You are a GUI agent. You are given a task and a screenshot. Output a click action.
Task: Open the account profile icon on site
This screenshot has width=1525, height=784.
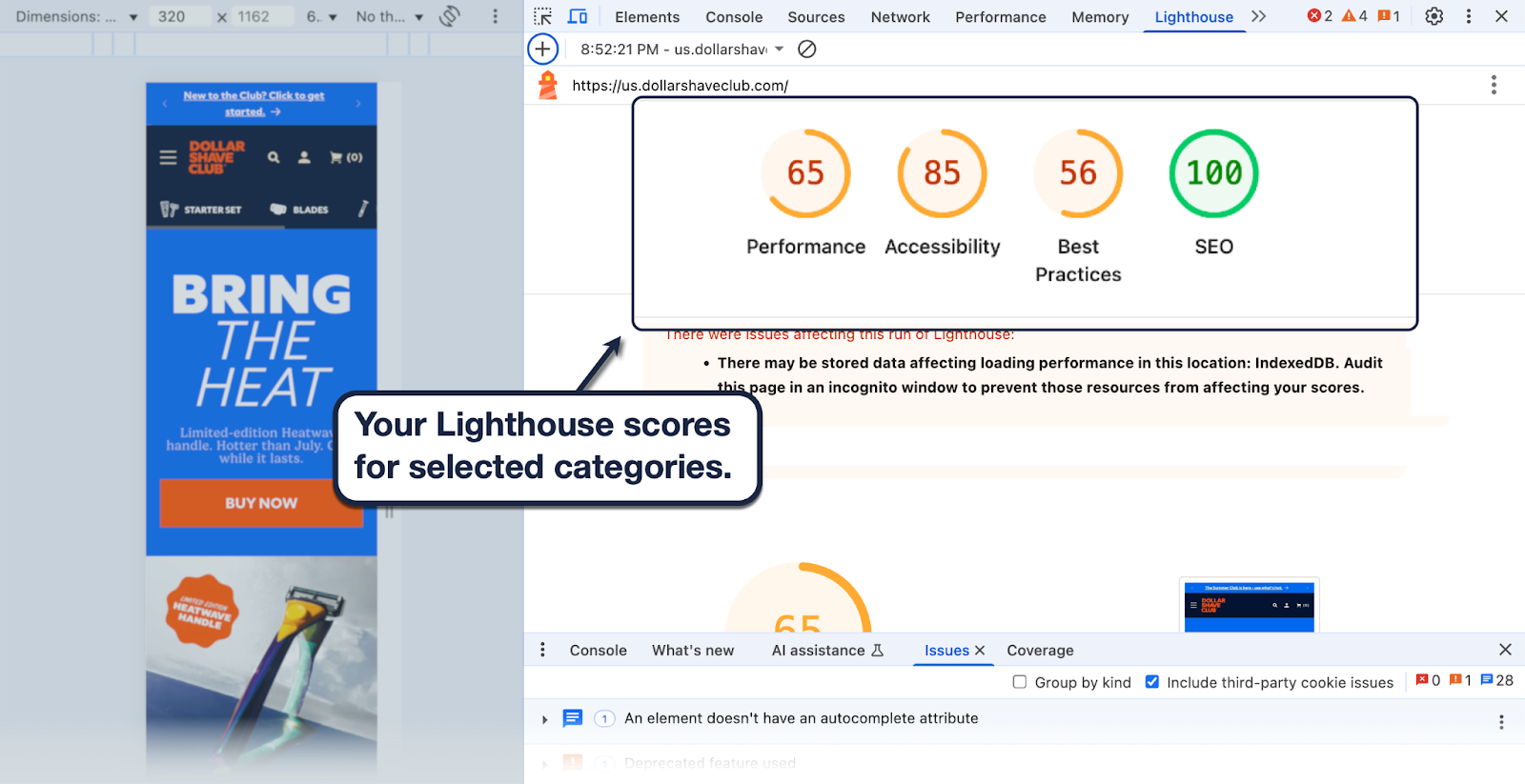[x=304, y=157]
